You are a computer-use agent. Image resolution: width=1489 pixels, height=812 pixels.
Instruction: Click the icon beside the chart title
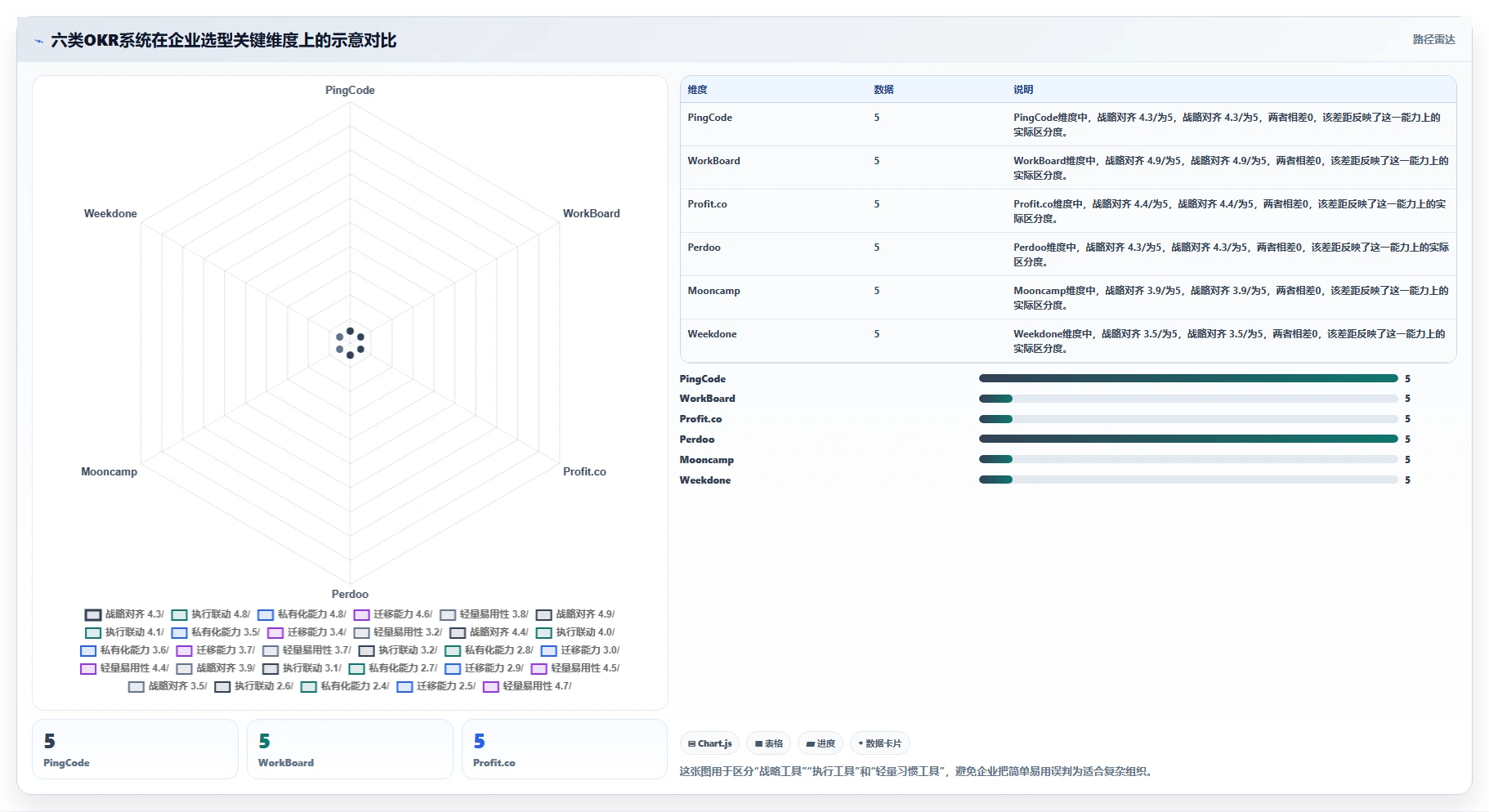click(x=38, y=41)
